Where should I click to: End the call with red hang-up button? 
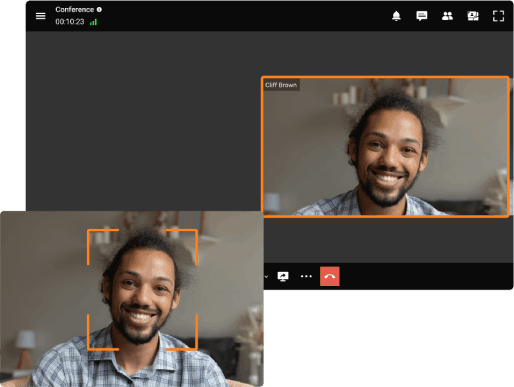point(330,276)
